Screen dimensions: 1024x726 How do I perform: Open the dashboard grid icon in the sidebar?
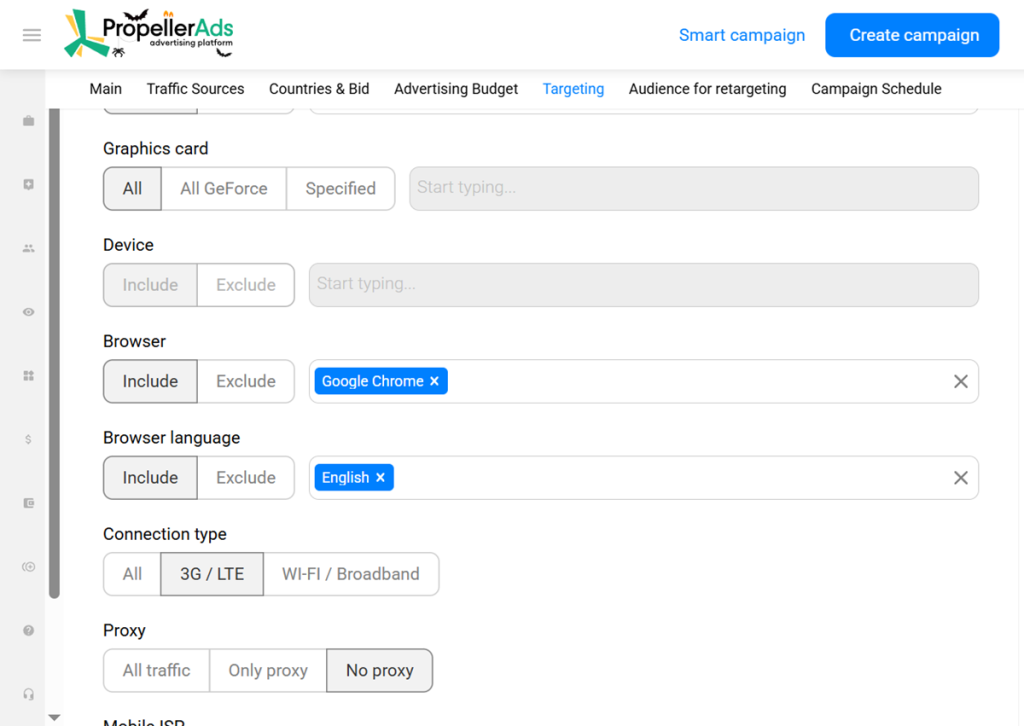pos(27,375)
